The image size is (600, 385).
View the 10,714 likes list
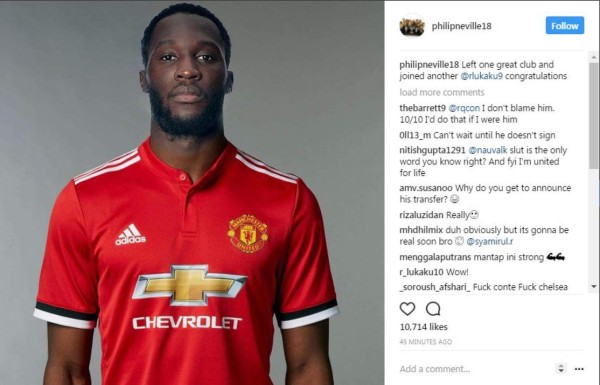424,327
